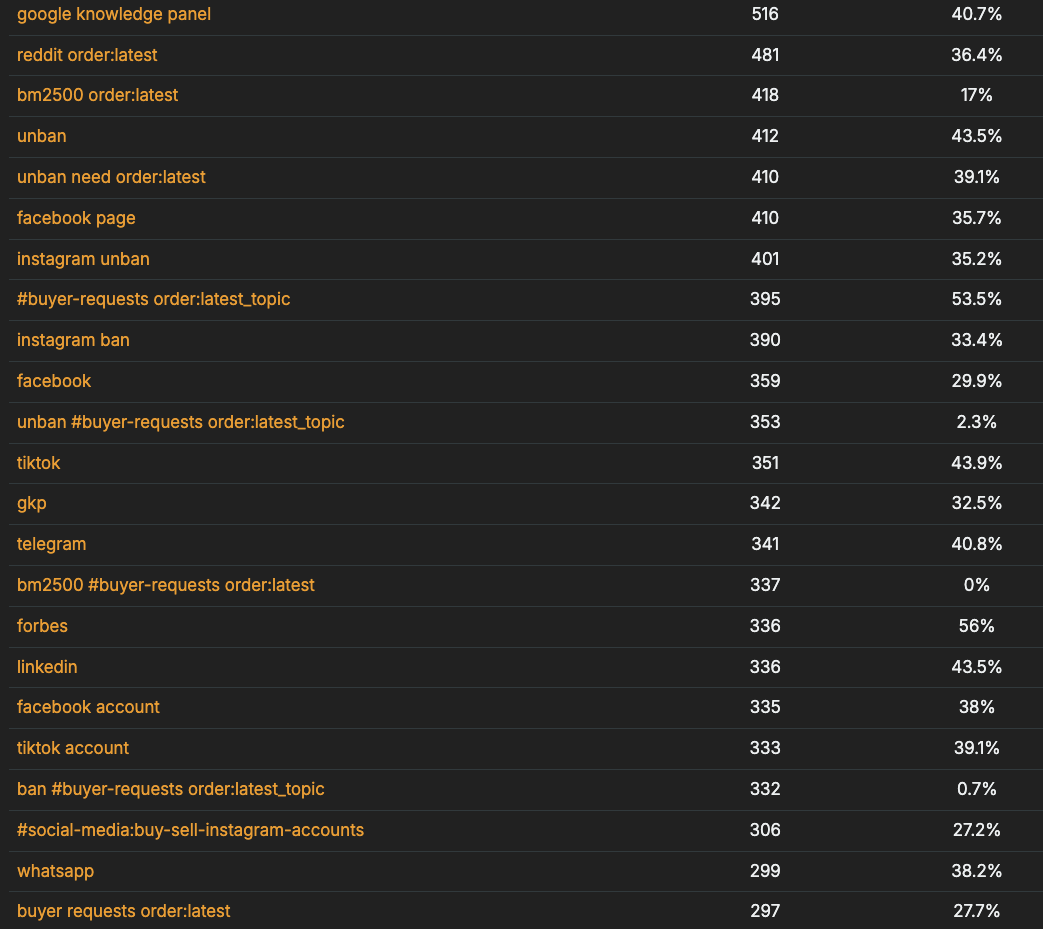Open the "bm2500 order:latest" term link
The height and width of the screenshot is (929, 1043).
click(97, 95)
